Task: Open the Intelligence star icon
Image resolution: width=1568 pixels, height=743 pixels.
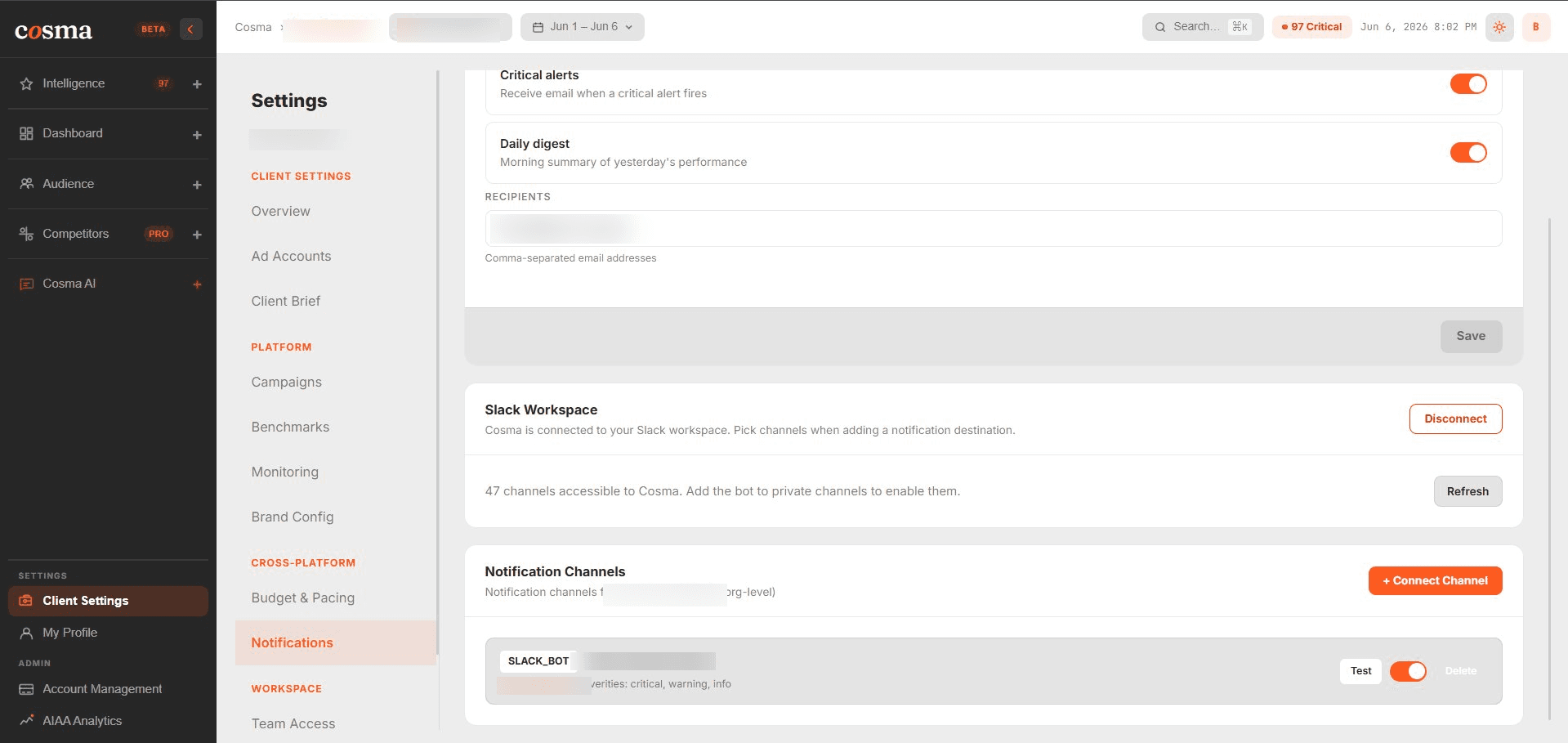Action: pos(26,83)
